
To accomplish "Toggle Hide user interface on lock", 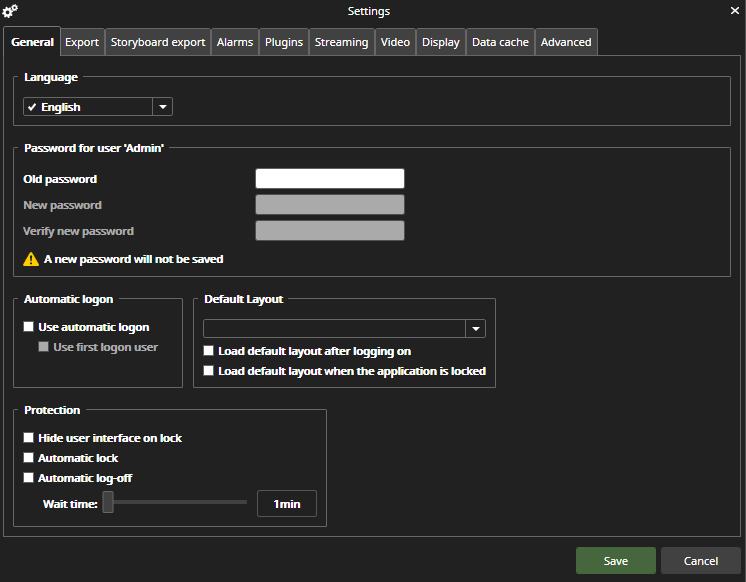I will 29,438.
